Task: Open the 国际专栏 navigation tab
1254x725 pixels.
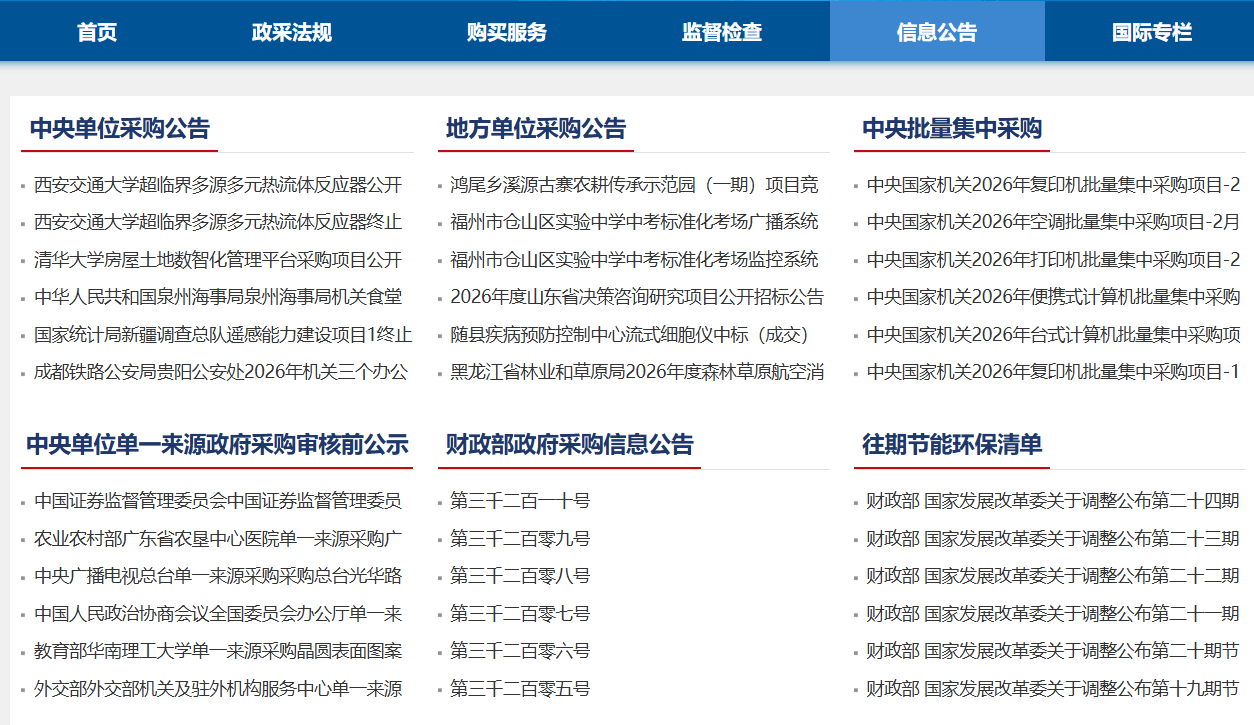Action: [x=1151, y=32]
